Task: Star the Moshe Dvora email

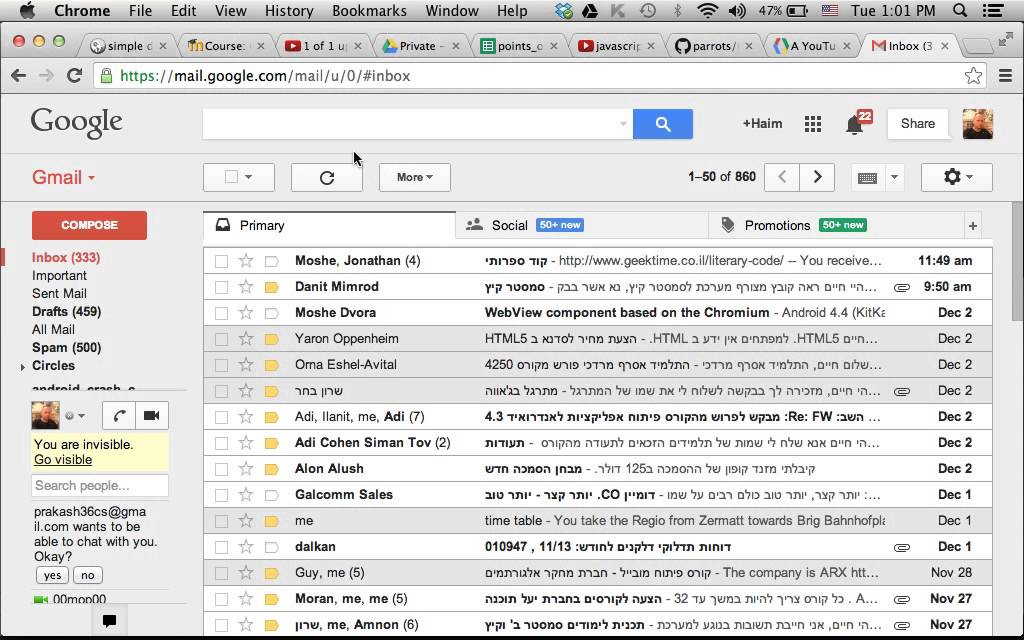Action: coord(246,313)
